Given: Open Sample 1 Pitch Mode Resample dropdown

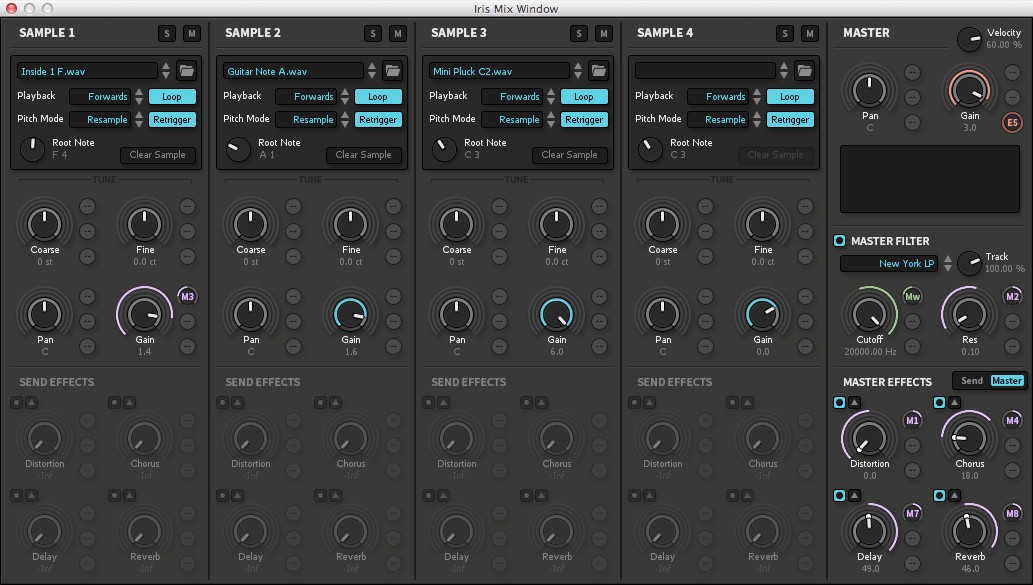Looking at the screenshot, I should pyautogui.click(x=101, y=120).
